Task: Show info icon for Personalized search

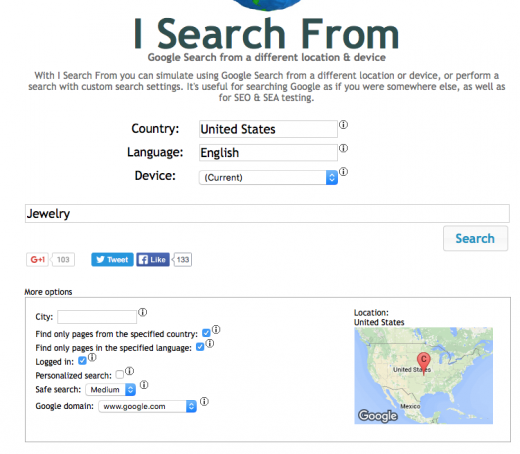Action: click(129, 371)
